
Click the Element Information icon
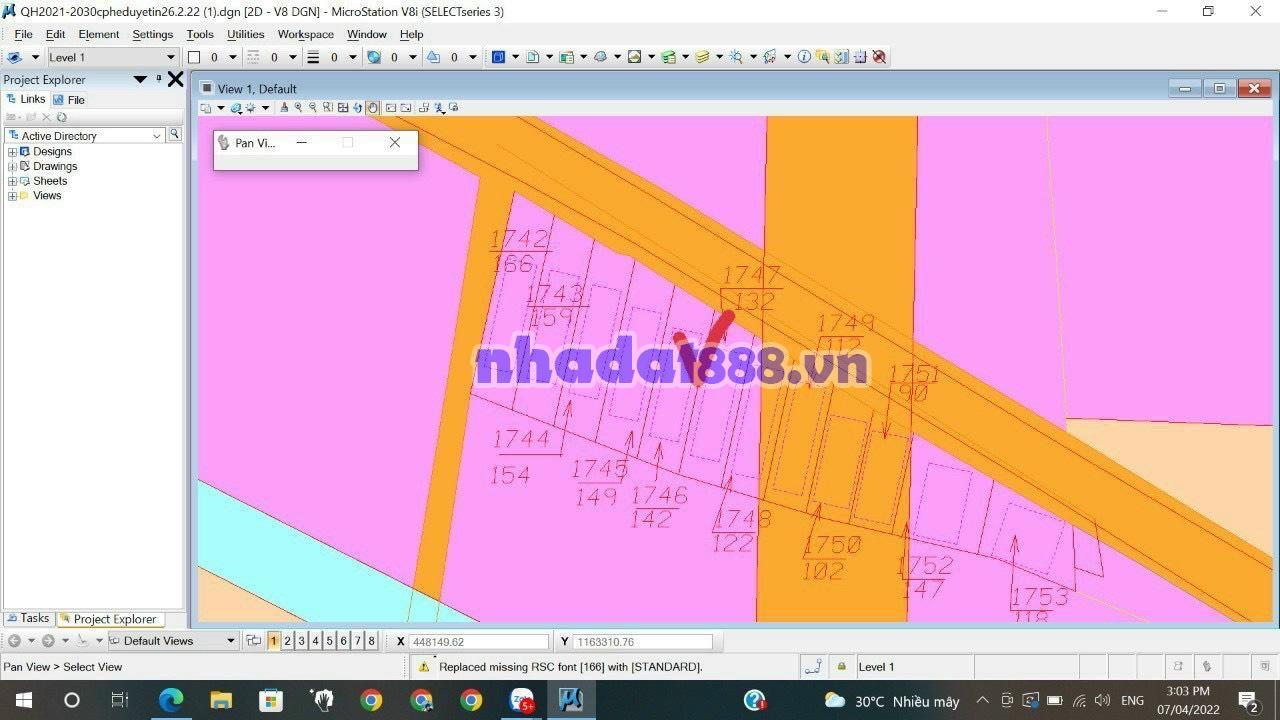(x=804, y=57)
